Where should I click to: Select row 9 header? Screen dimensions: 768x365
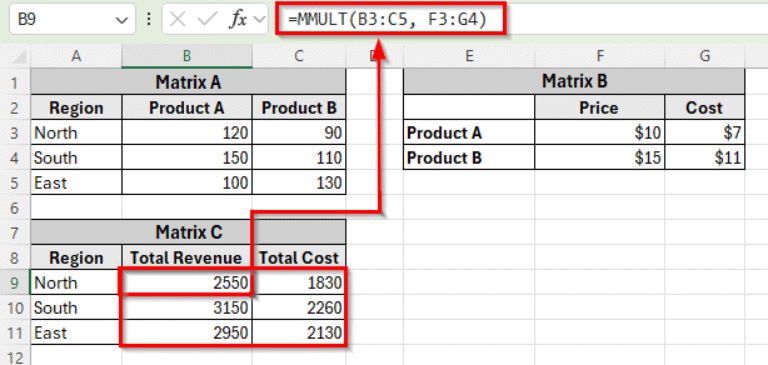[x=15, y=283]
